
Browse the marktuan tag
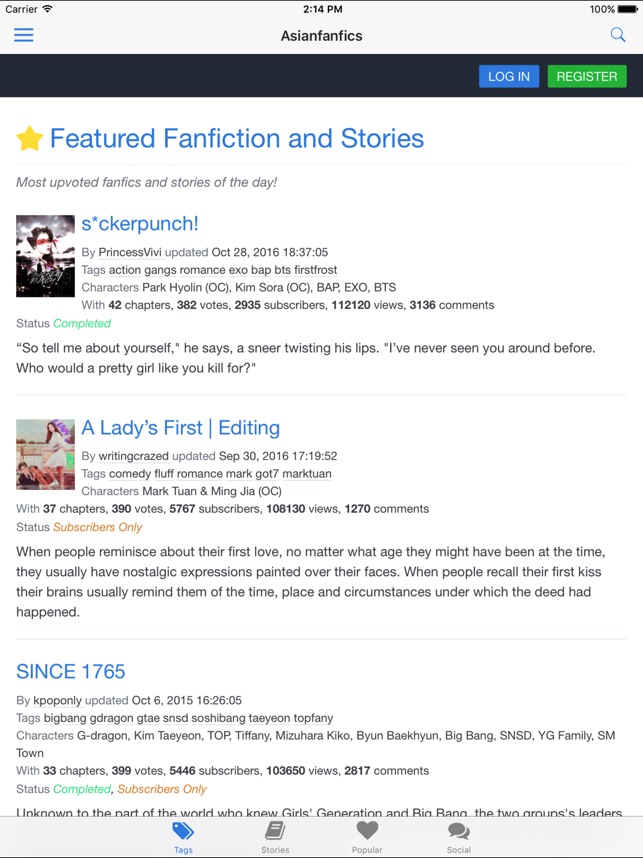click(x=307, y=474)
